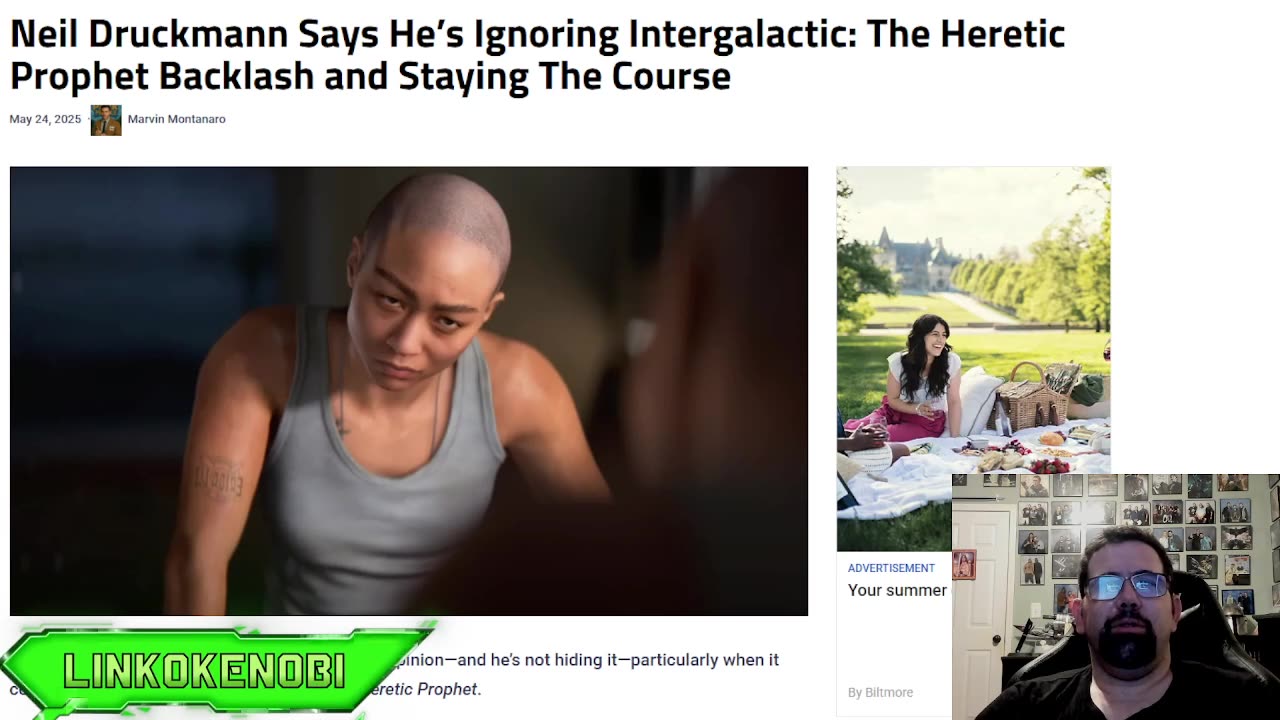Open the featured image of the bald character
This screenshot has width=1280, height=720.
[x=409, y=391]
